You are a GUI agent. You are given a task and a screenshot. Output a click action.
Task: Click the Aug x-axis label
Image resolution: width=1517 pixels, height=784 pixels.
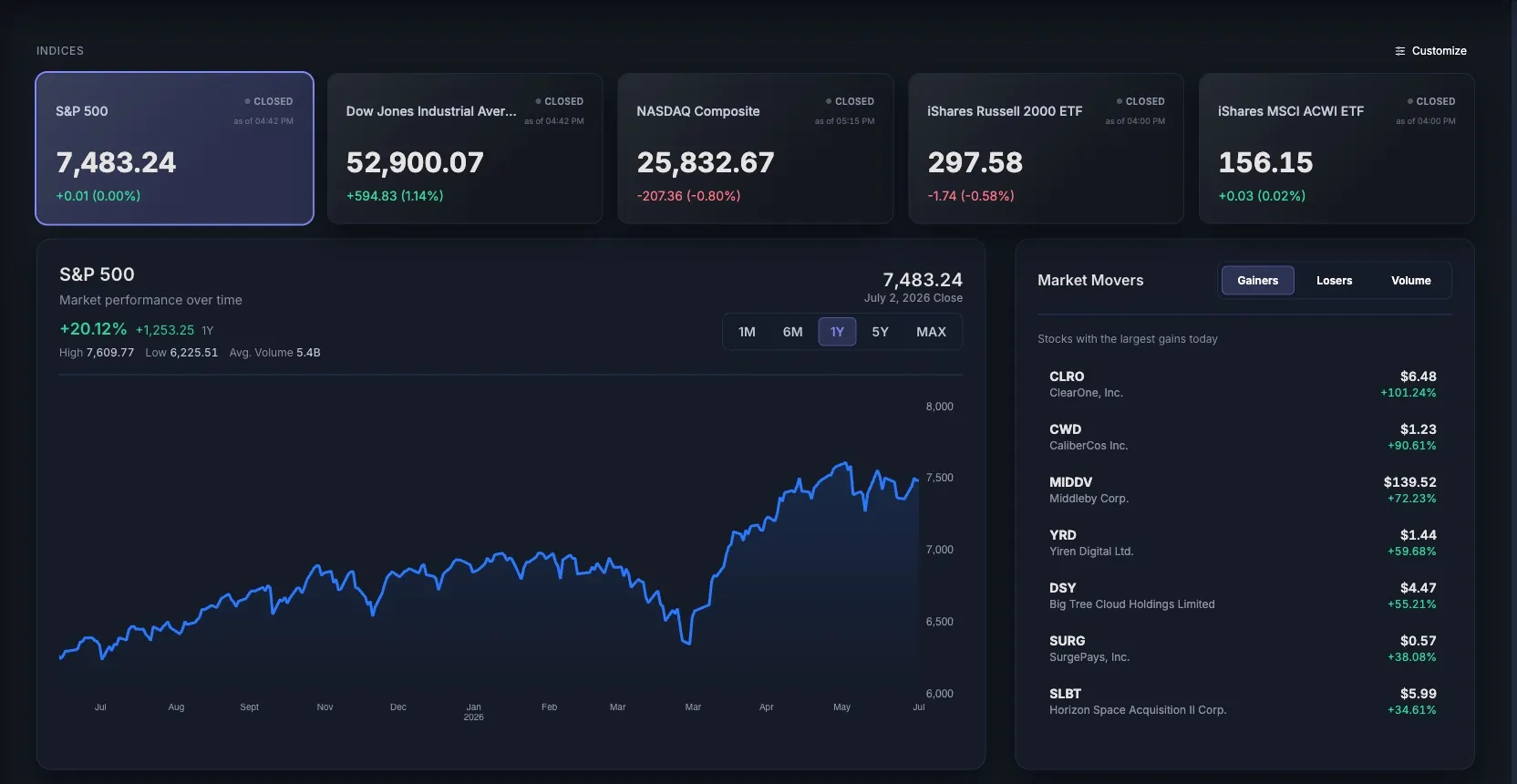pyautogui.click(x=176, y=707)
